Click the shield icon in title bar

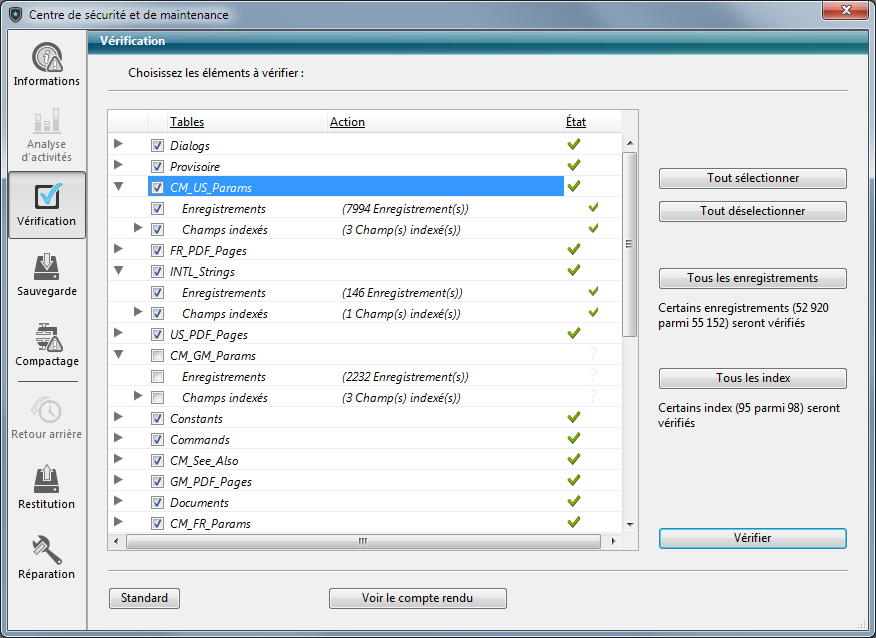click(x=16, y=15)
